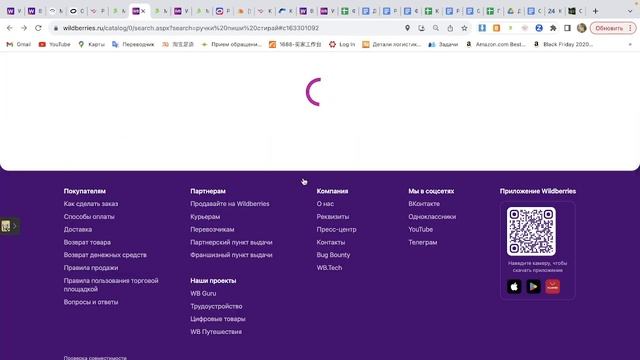Open Chrome's three-dot menu
The image size is (640, 360).
click(x=631, y=28)
